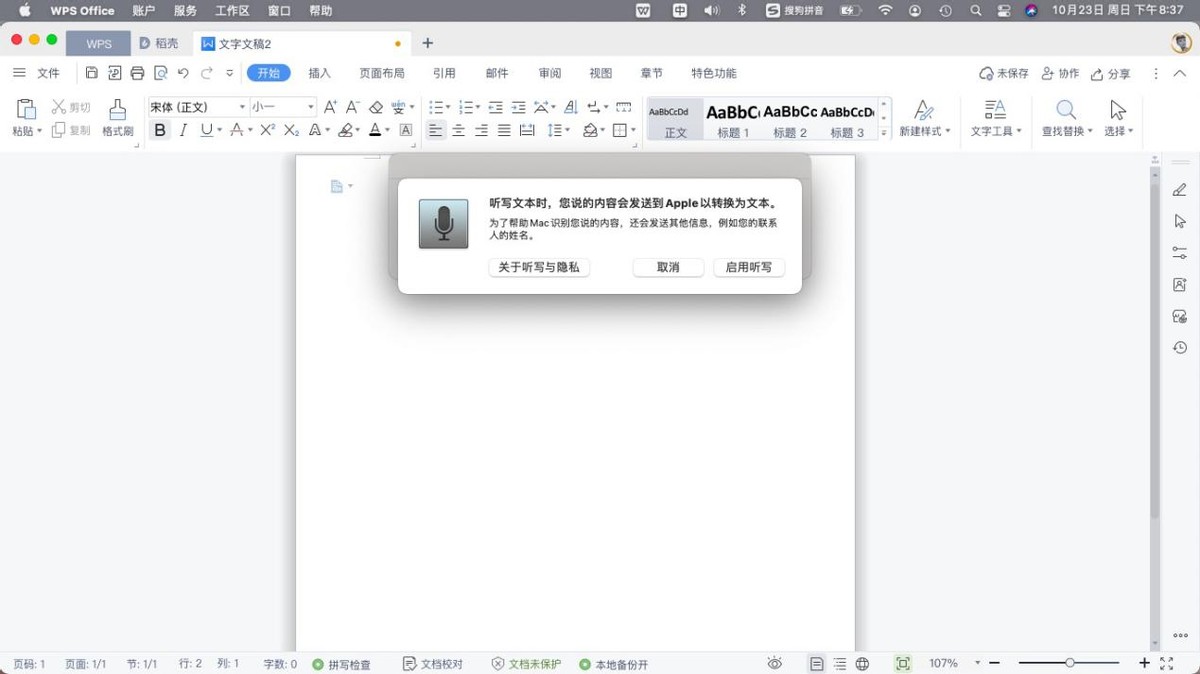Image resolution: width=1200 pixels, height=674 pixels.
Task: Click the Format Painter (格式刷) icon
Action: pyautogui.click(x=118, y=109)
